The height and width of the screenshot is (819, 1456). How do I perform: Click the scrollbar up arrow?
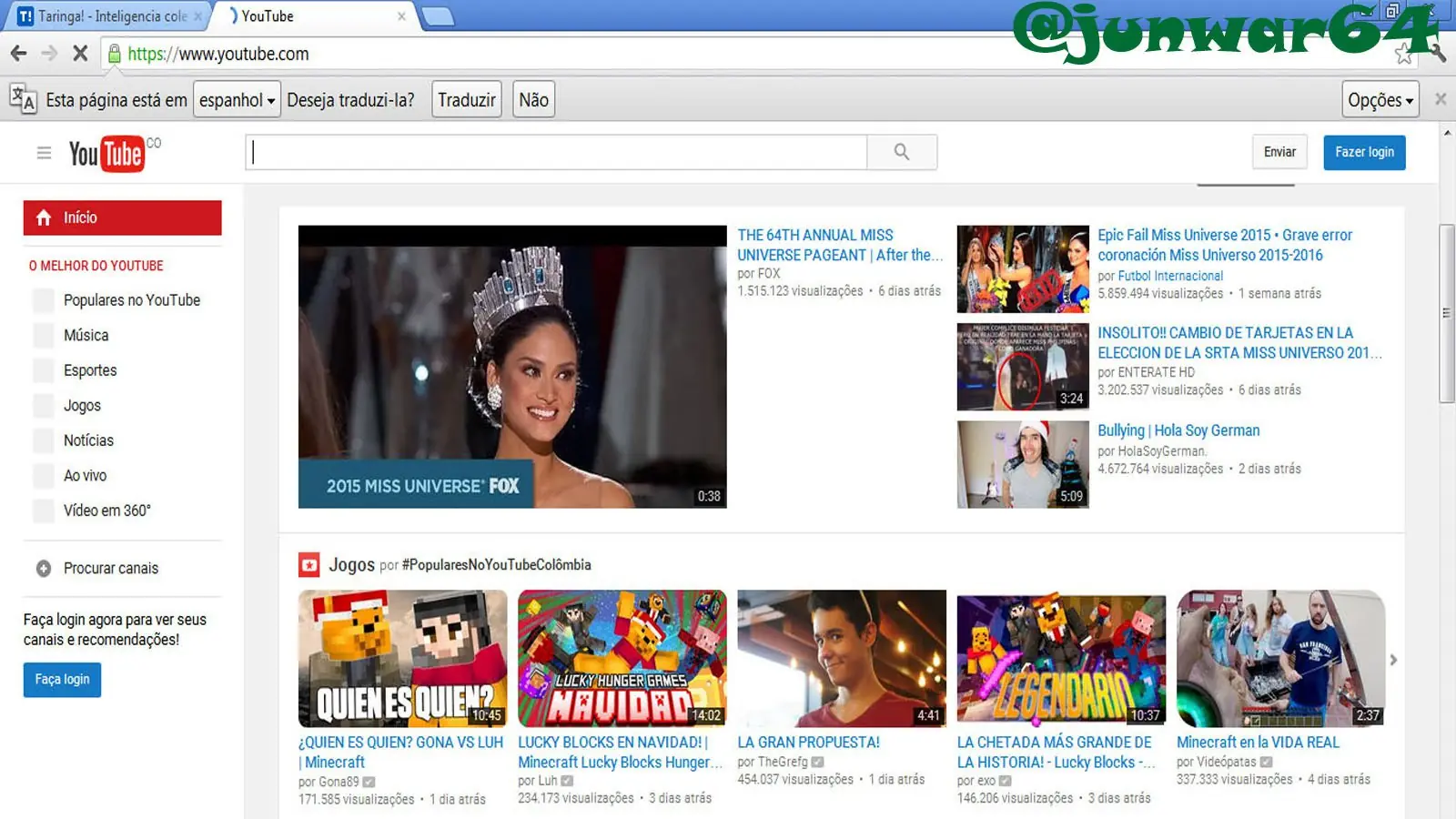point(1447,133)
